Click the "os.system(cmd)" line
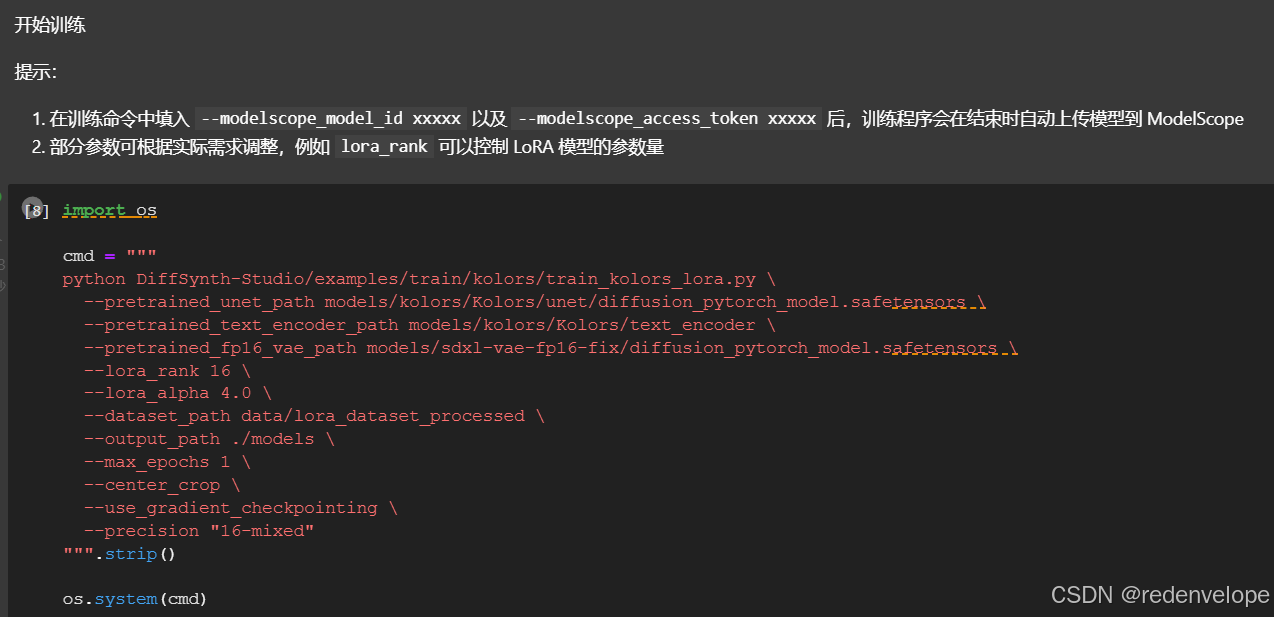 [135, 599]
